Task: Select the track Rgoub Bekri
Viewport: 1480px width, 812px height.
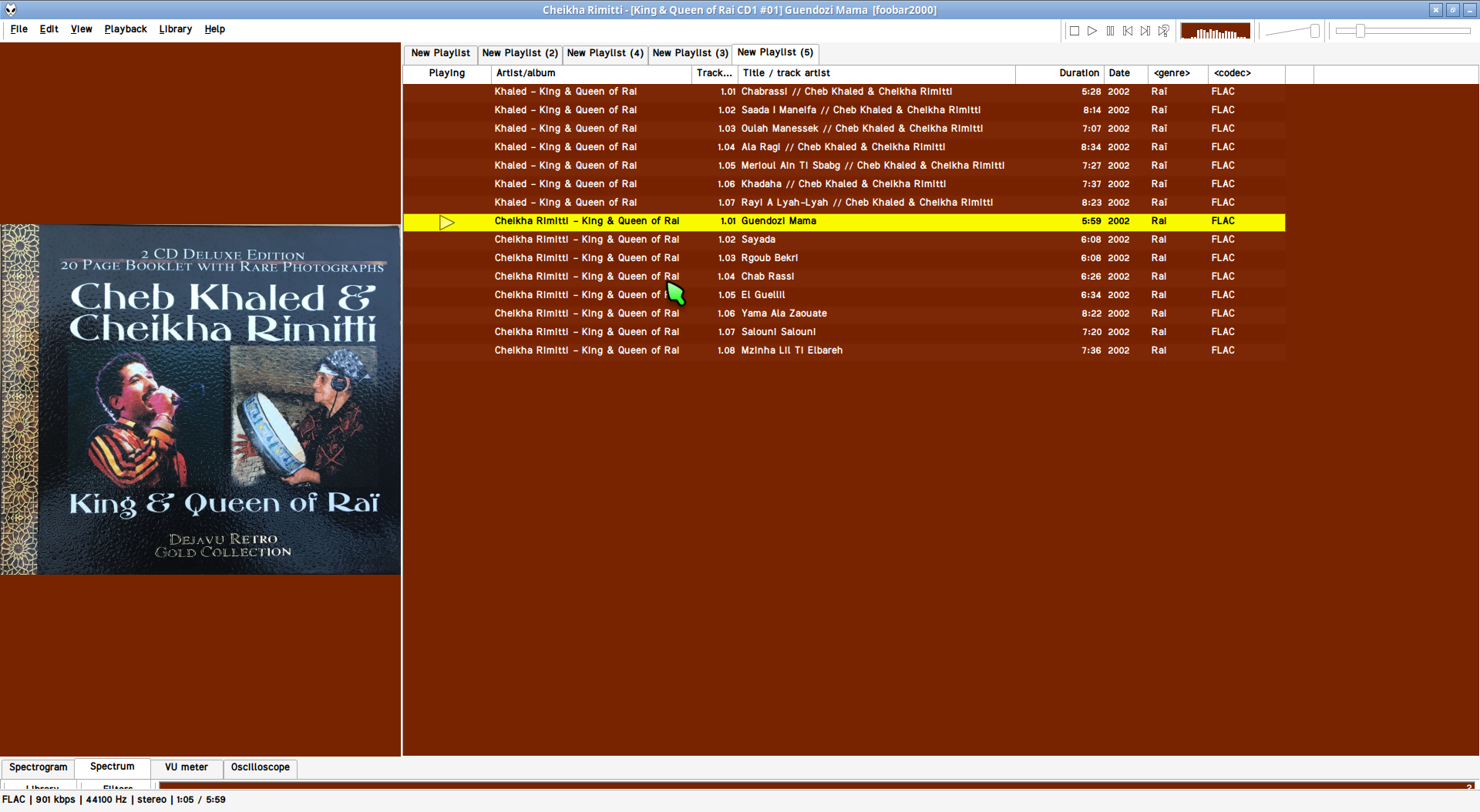Action: [844, 258]
